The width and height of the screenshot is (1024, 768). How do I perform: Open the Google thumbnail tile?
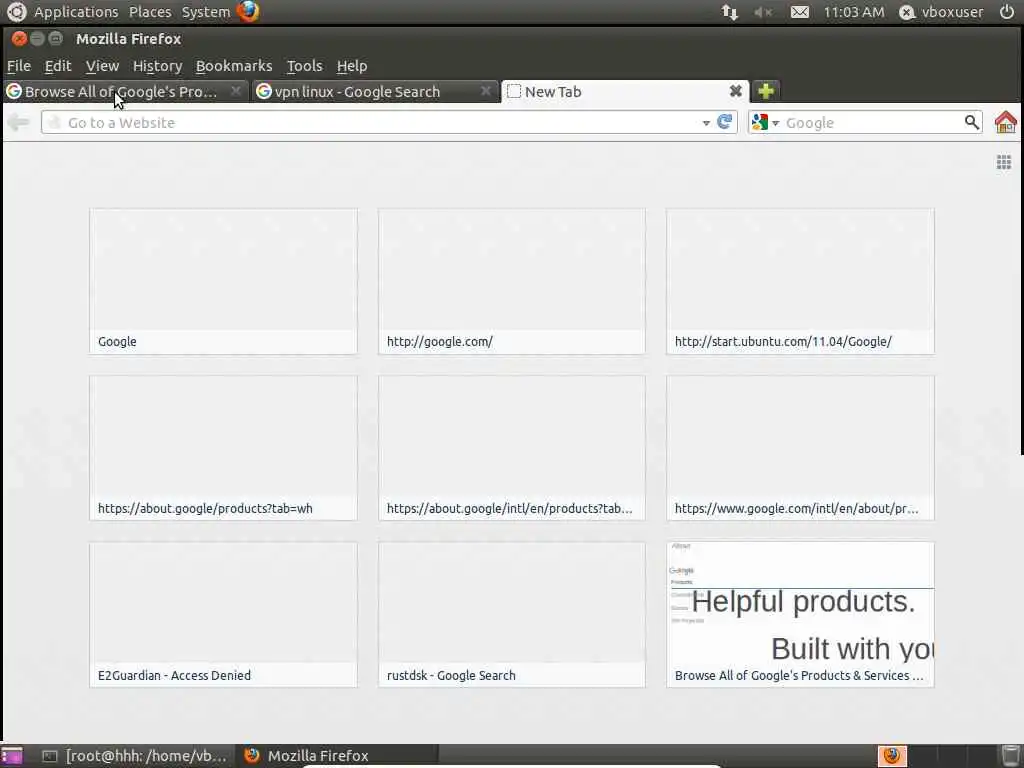pyautogui.click(x=223, y=281)
